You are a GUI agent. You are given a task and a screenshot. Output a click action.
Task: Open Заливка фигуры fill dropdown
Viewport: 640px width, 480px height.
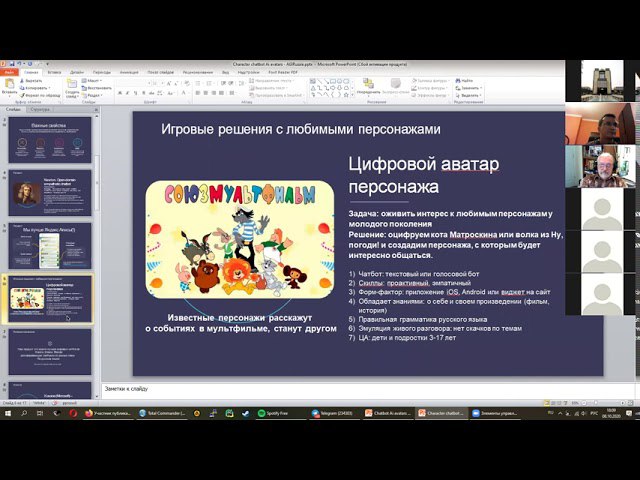[431, 80]
